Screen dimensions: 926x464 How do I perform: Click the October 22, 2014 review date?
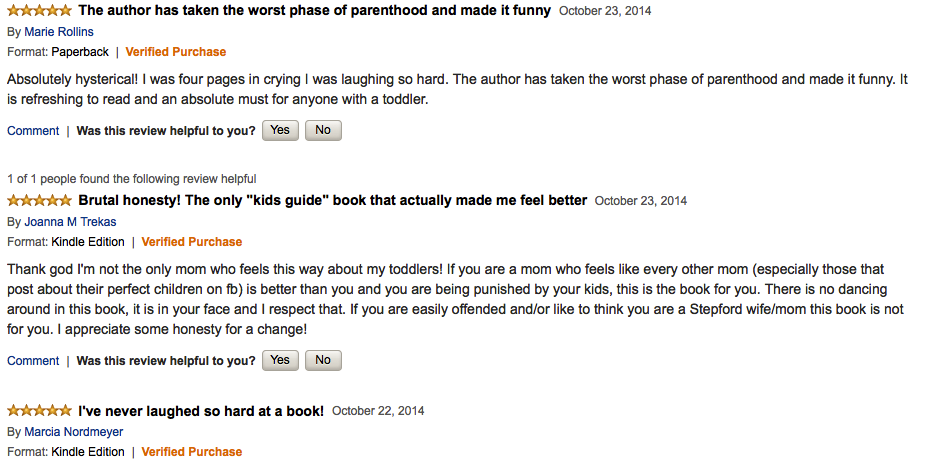click(378, 411)
